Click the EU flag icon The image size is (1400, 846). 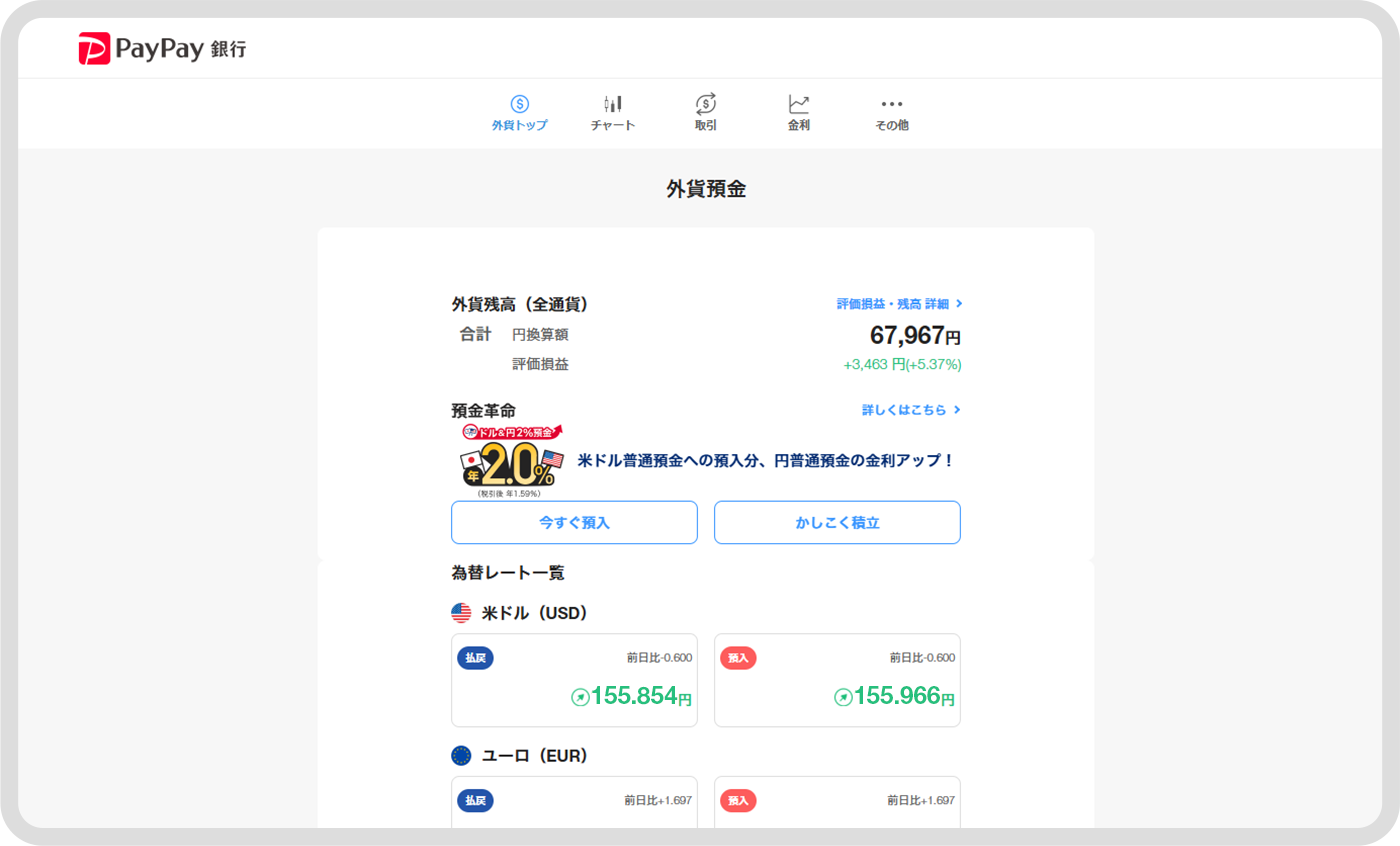point(461,756)
